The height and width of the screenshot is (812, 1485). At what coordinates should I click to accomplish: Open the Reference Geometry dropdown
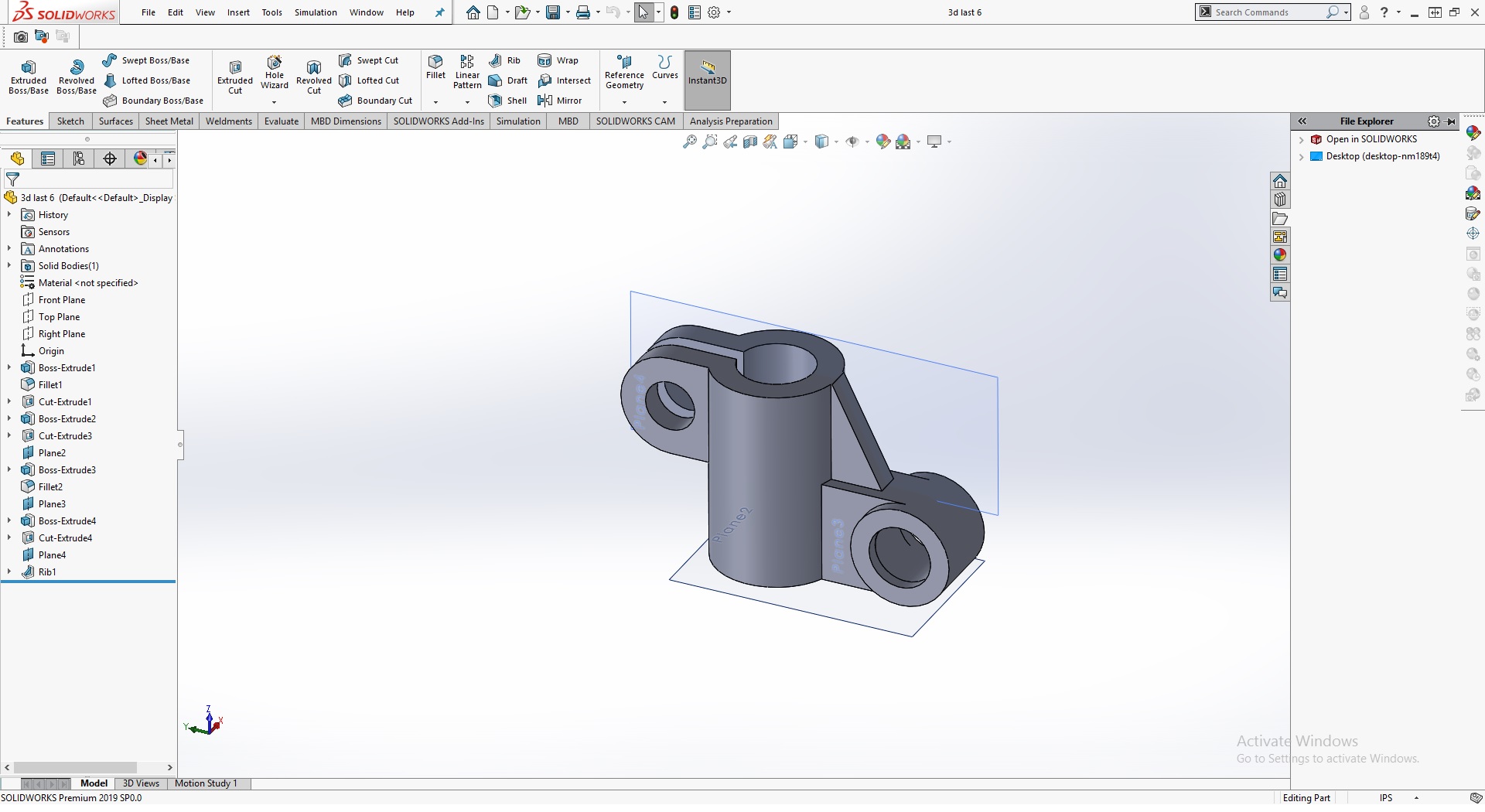[x=624, y=102]
